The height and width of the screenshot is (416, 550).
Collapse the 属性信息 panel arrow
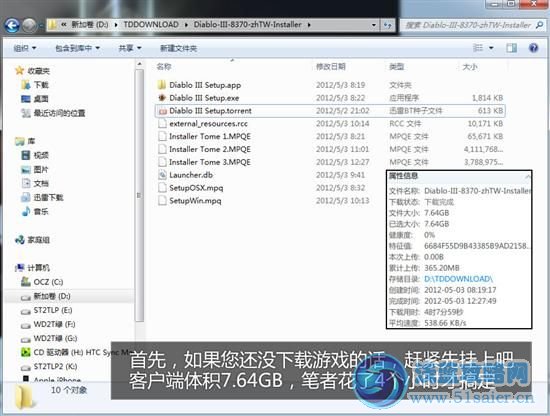(527, 176)
